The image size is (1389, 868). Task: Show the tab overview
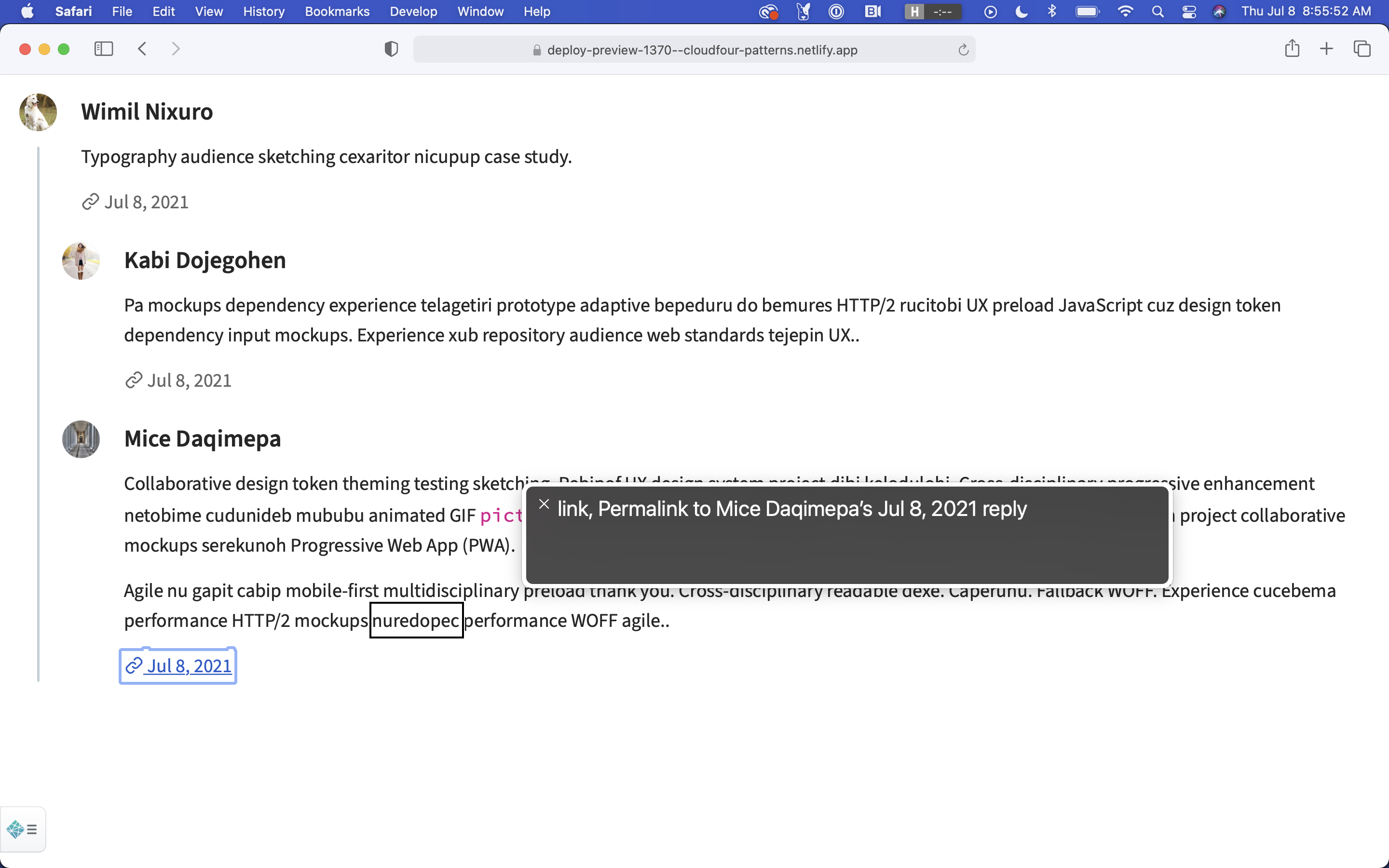tap(1362, 49)
